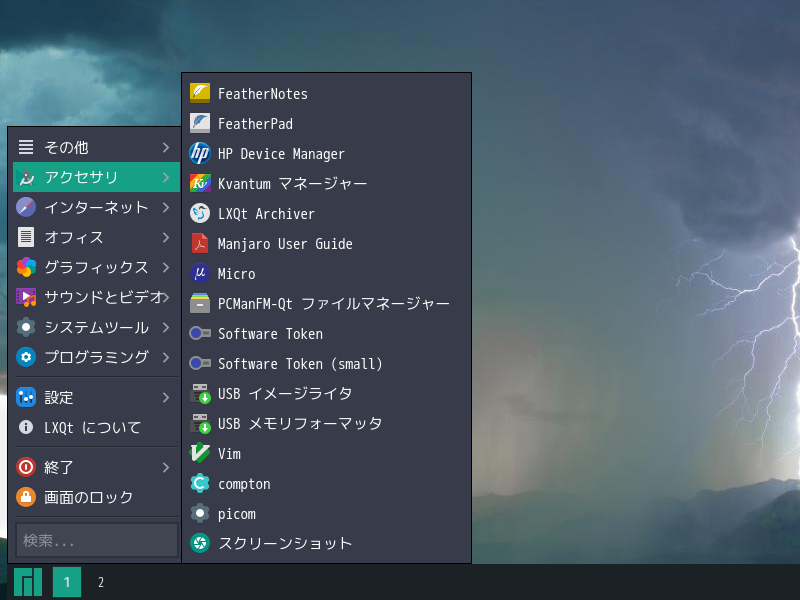Click the サウンドとビデオ film icon
This screenshot has width=800, height=600.
coord(26,297)
